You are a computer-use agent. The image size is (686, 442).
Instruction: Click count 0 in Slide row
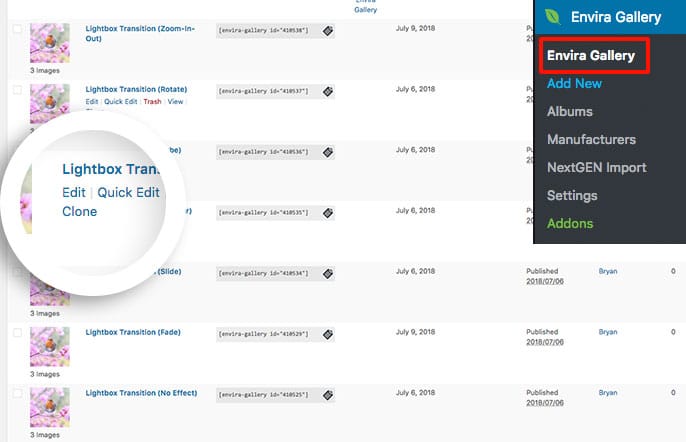coord(673,271)
